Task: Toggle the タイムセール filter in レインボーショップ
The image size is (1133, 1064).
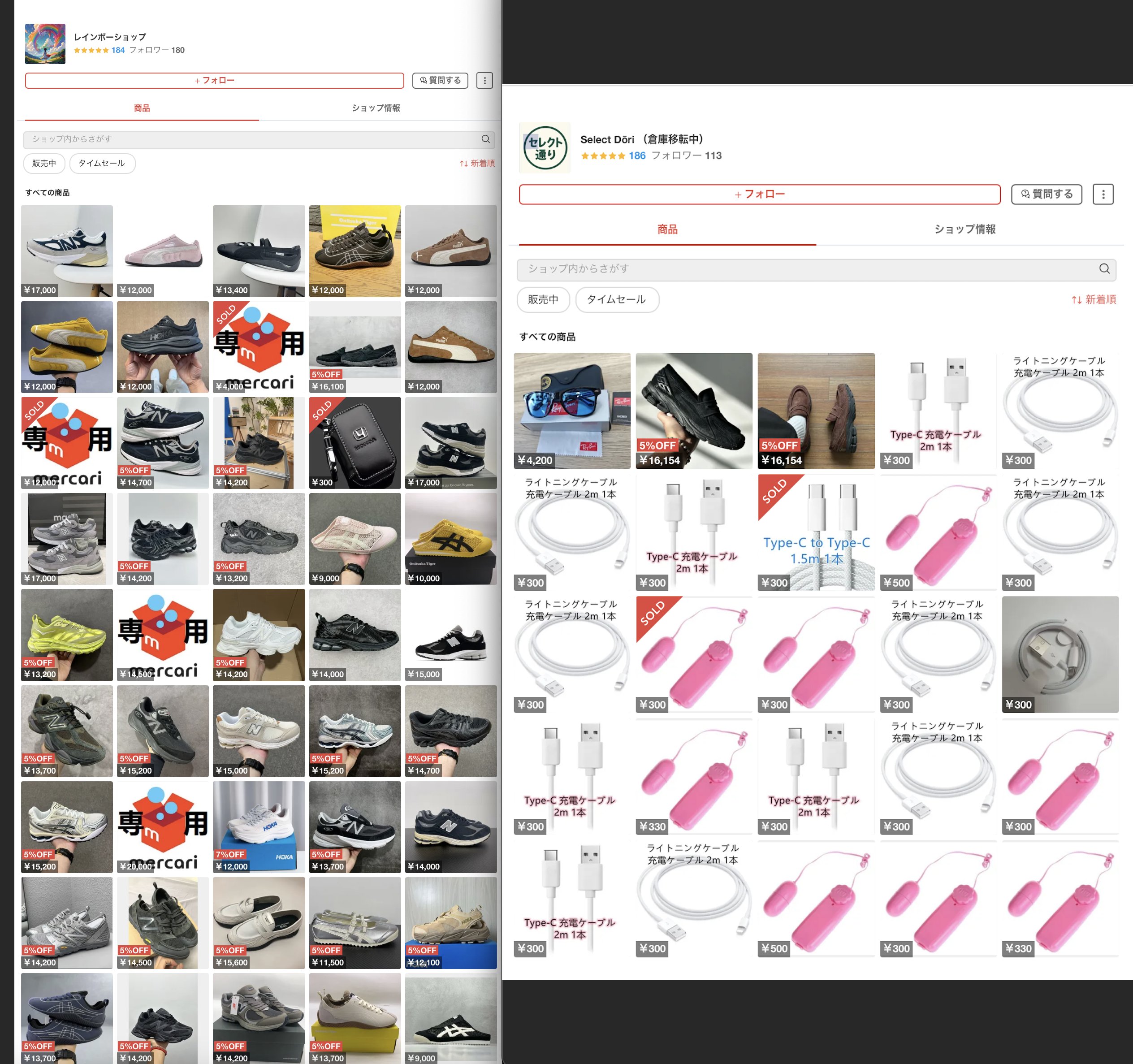Action: 101,164
